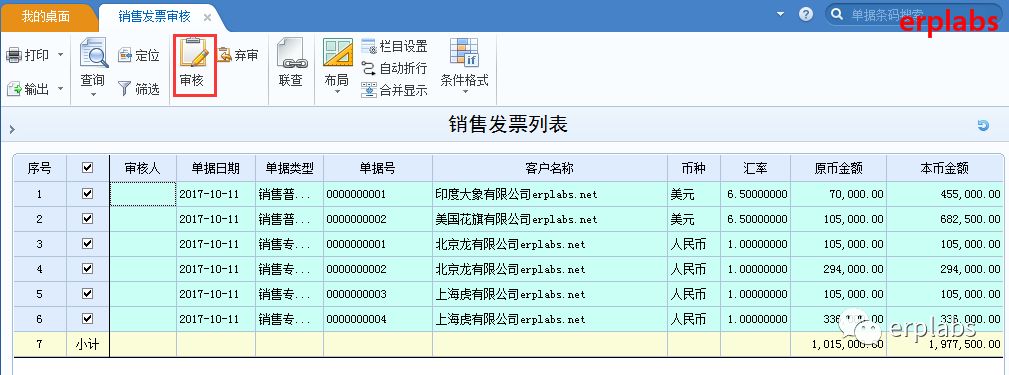The width and height of the screenshot is (1009, 375).
Task: Click 人民币 cell in row 4
Action: point(694,269)
